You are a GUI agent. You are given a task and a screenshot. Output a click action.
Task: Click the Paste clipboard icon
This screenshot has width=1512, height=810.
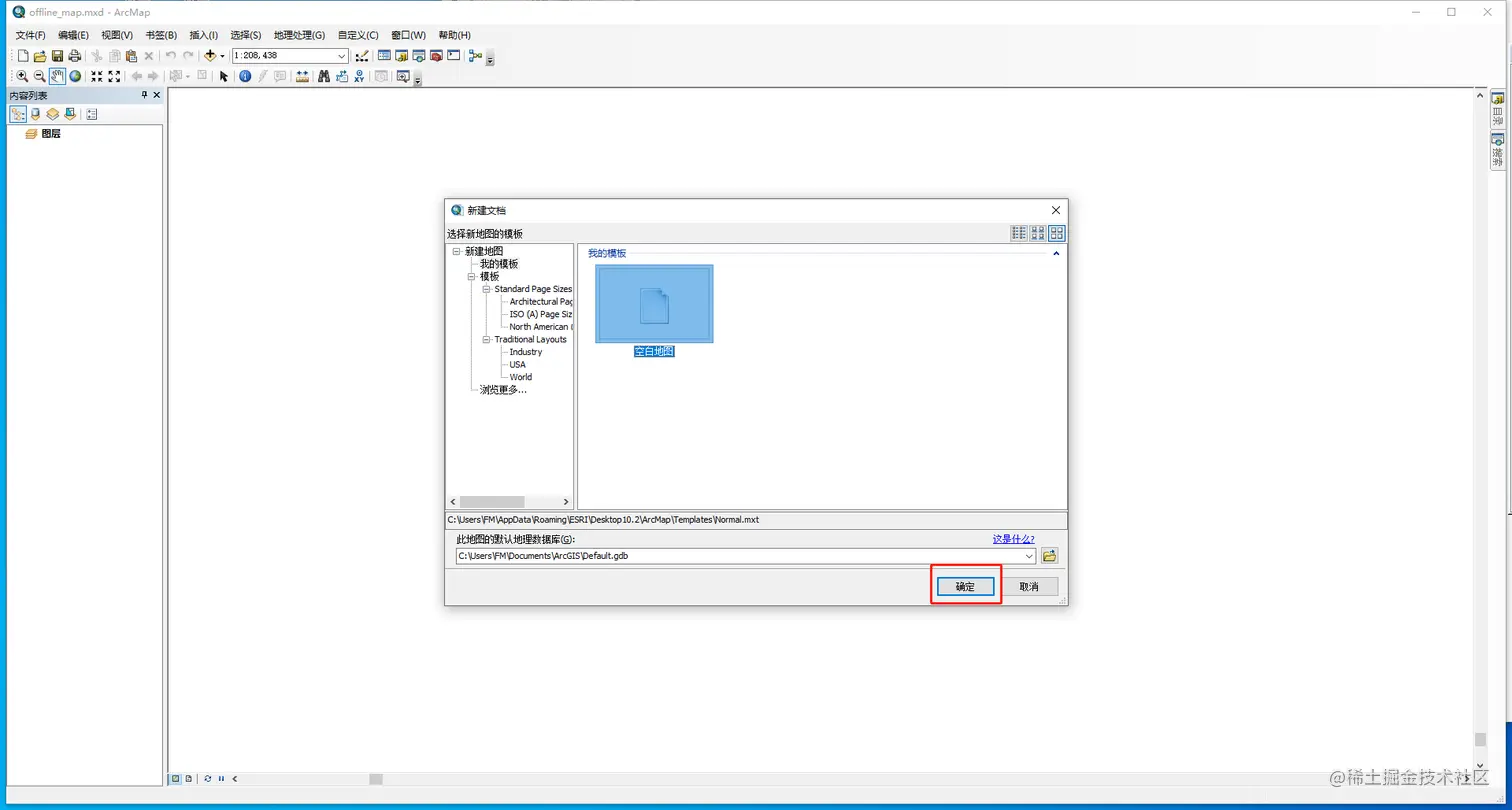coord(131,56)
